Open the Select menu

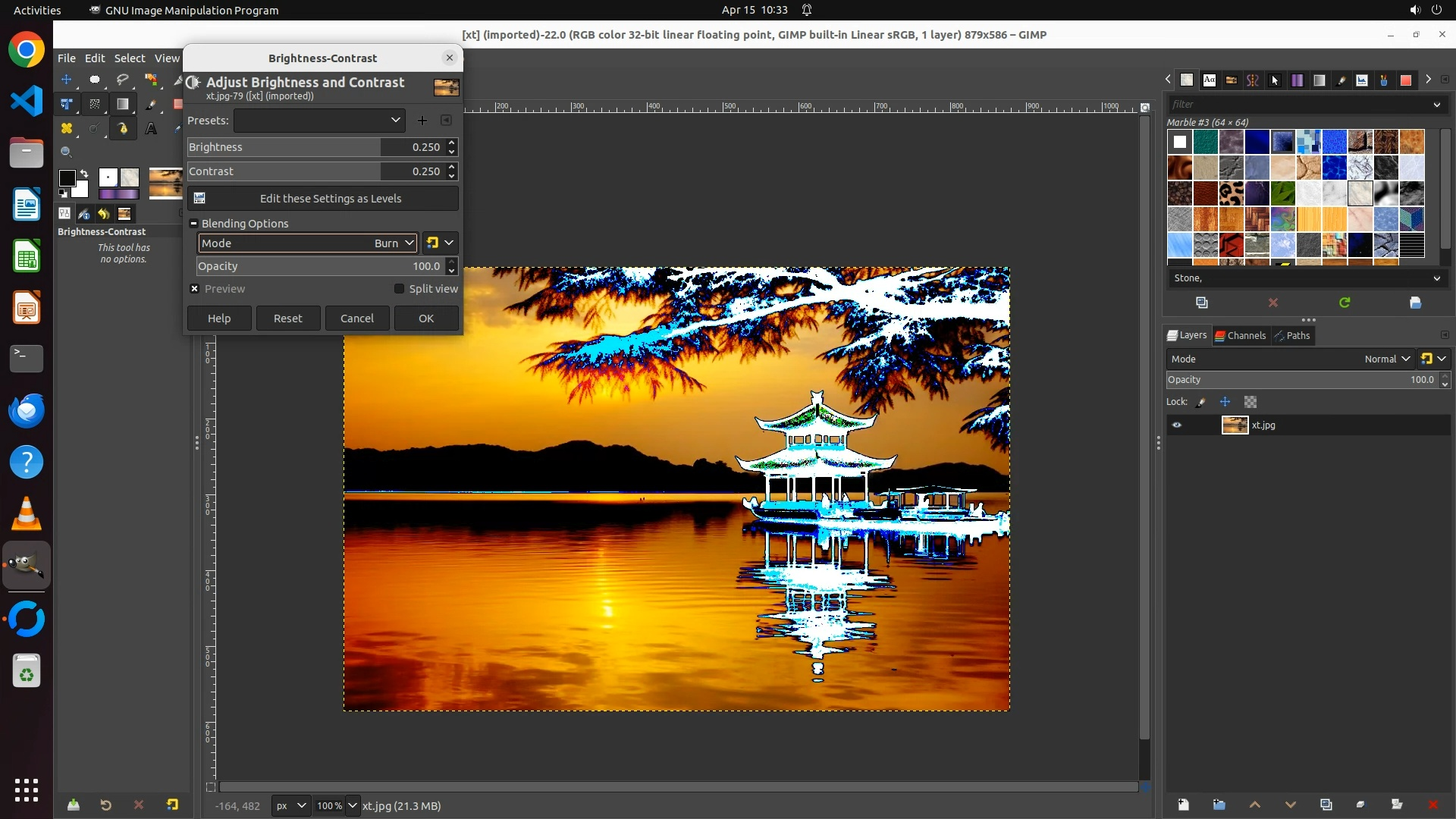(130, 58)
